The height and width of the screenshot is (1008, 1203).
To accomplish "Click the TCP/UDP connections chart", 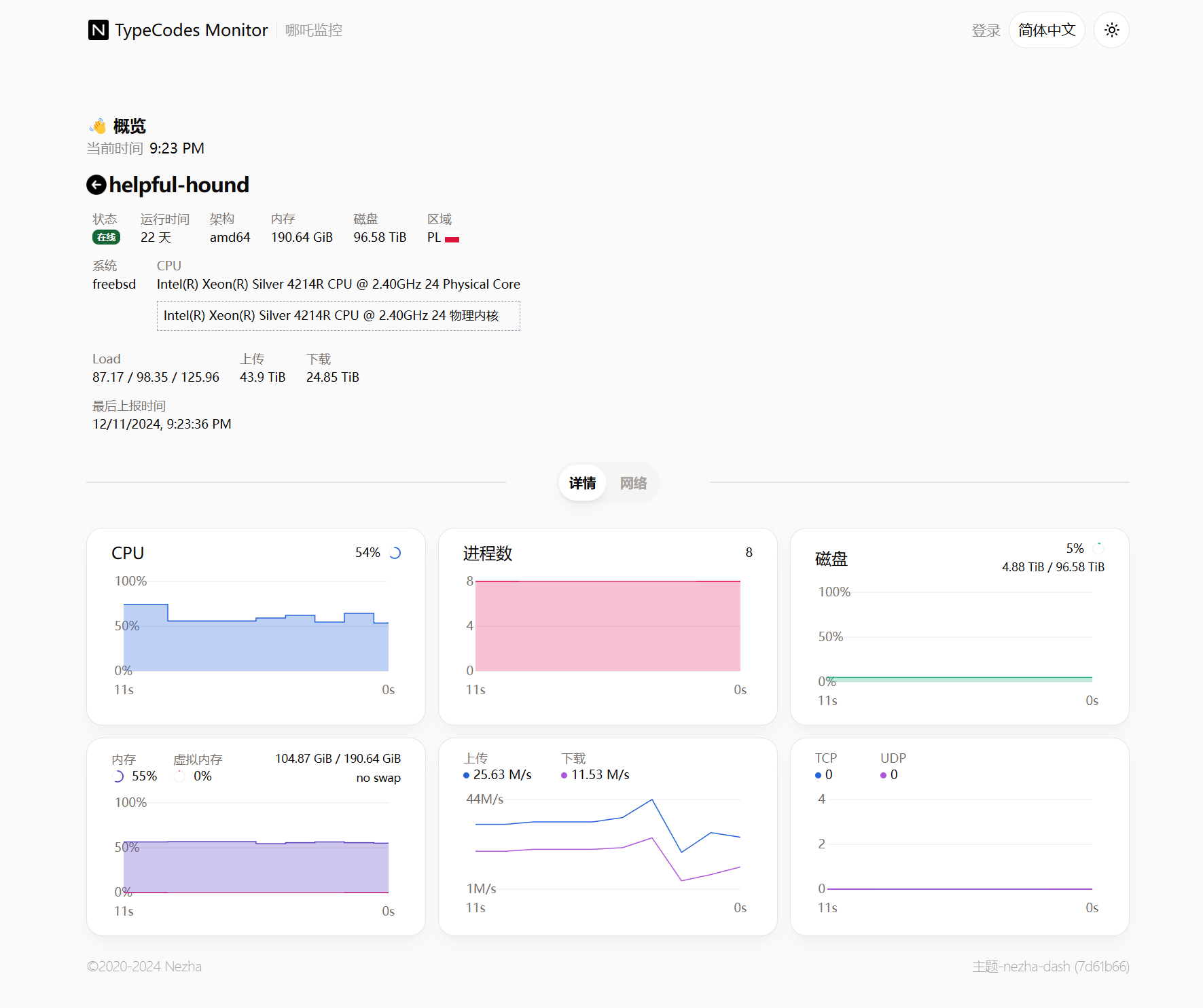I will coord(959,844).
